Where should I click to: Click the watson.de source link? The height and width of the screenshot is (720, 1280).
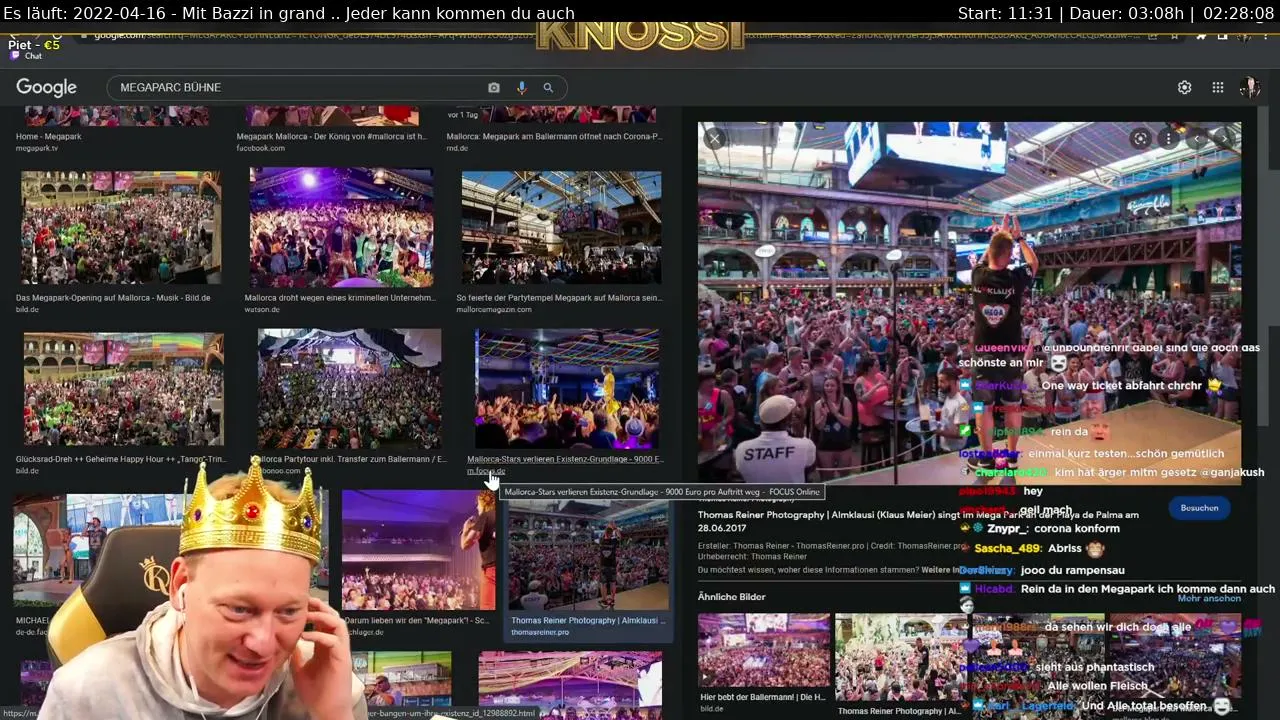coord(264,309)
